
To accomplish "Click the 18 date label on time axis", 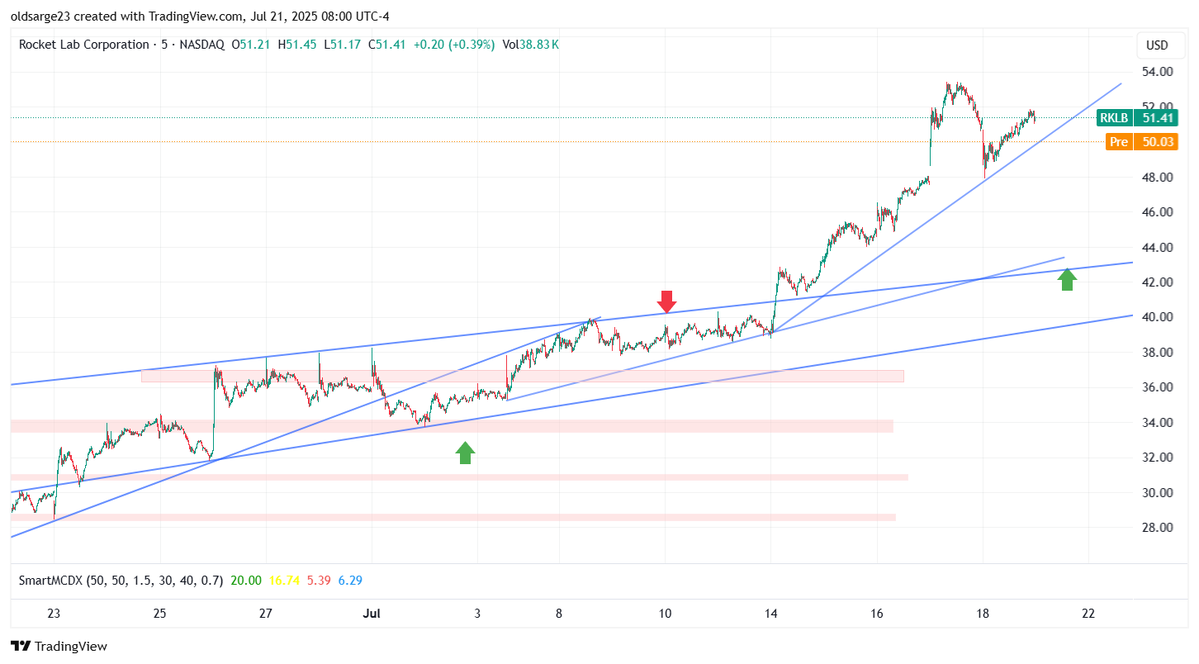I will point(983,614).
